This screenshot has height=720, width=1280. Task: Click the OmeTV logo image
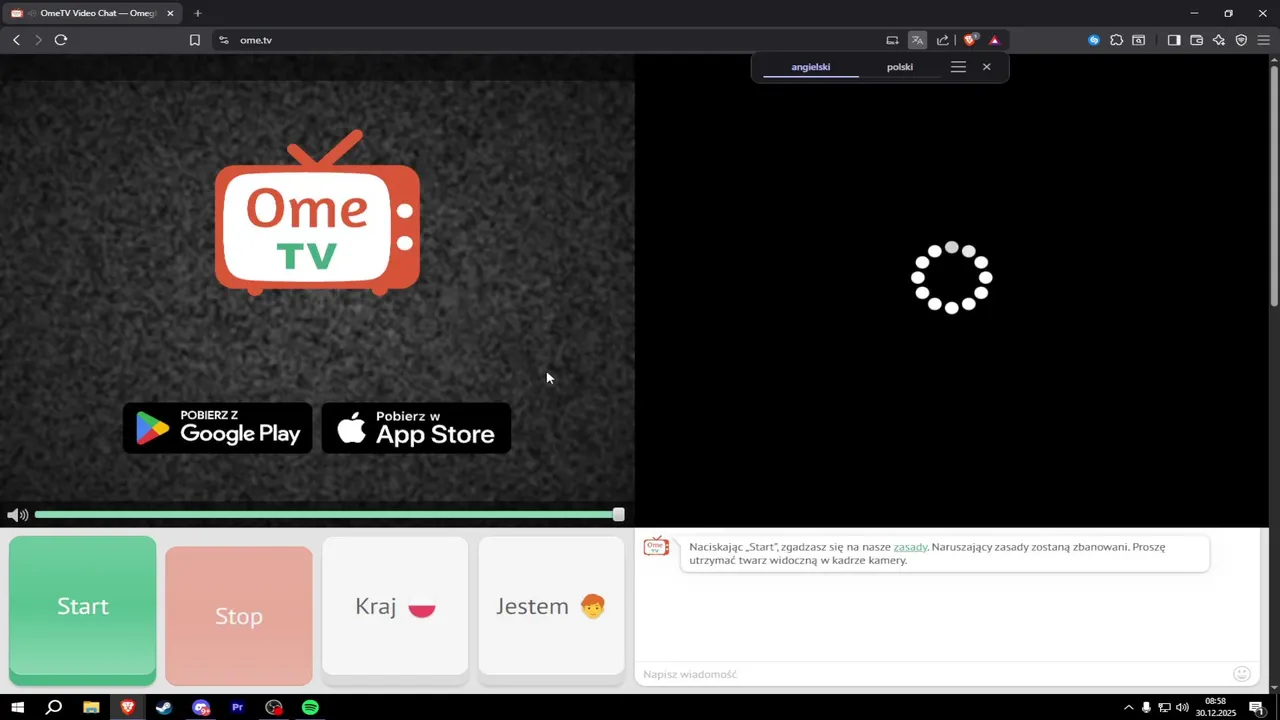point(317,213)
